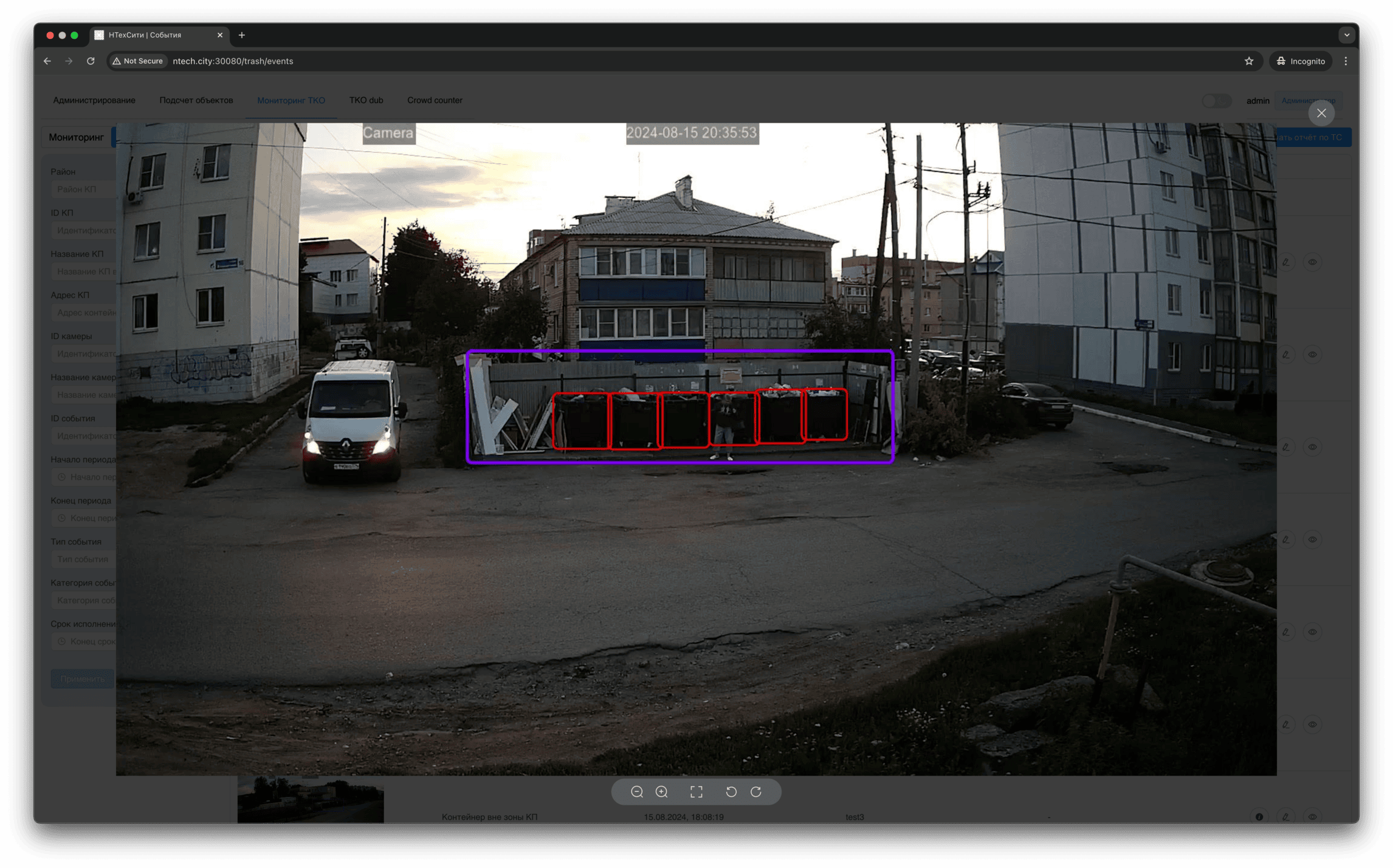Image resolution: width=1393 pixels, height=868 pixels.
Task: Click the edit pencil on test3 row
Action: pyautogui.click(x=1286, y=817)
